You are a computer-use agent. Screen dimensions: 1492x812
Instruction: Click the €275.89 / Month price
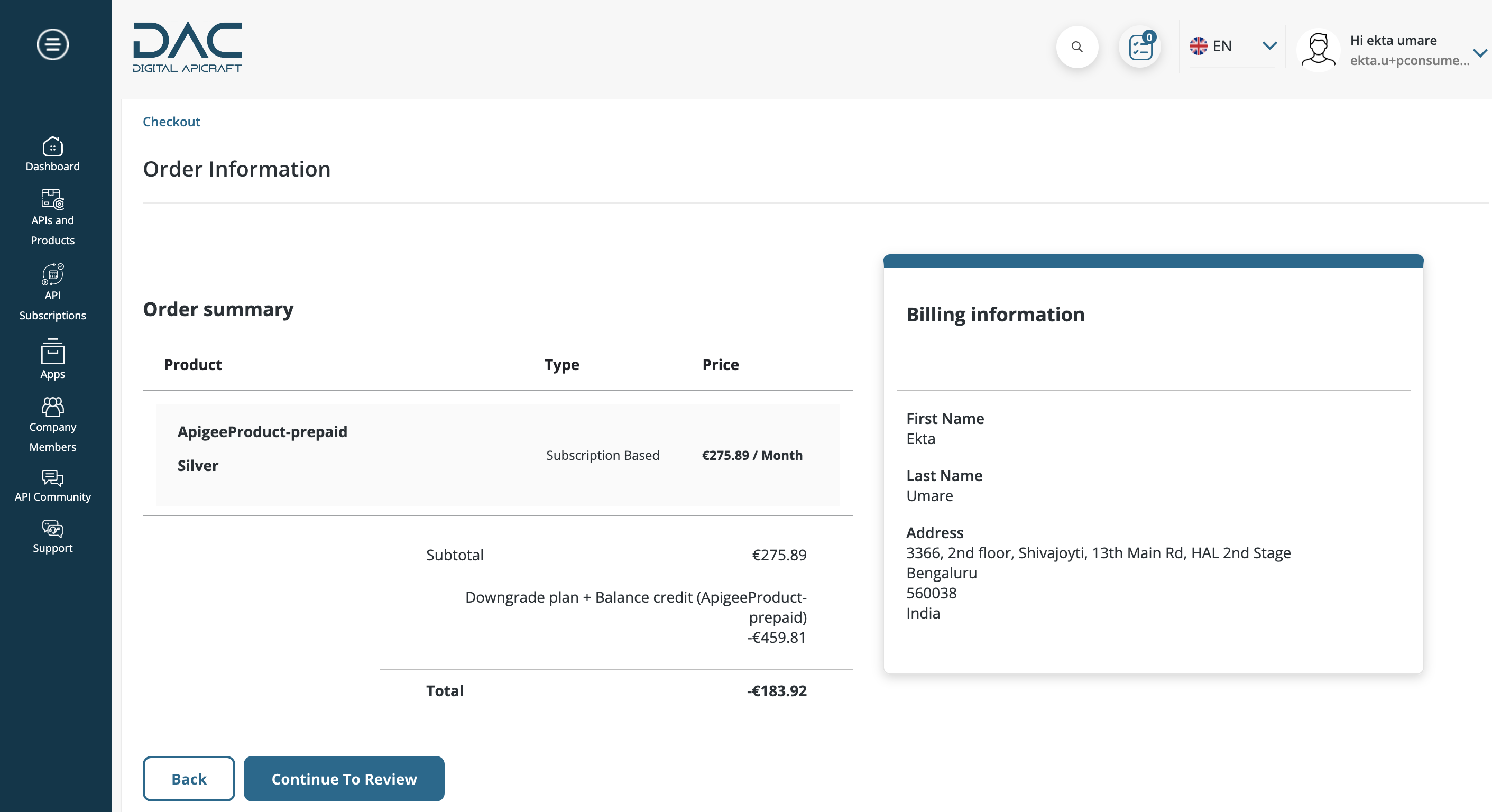pos(752,455)
